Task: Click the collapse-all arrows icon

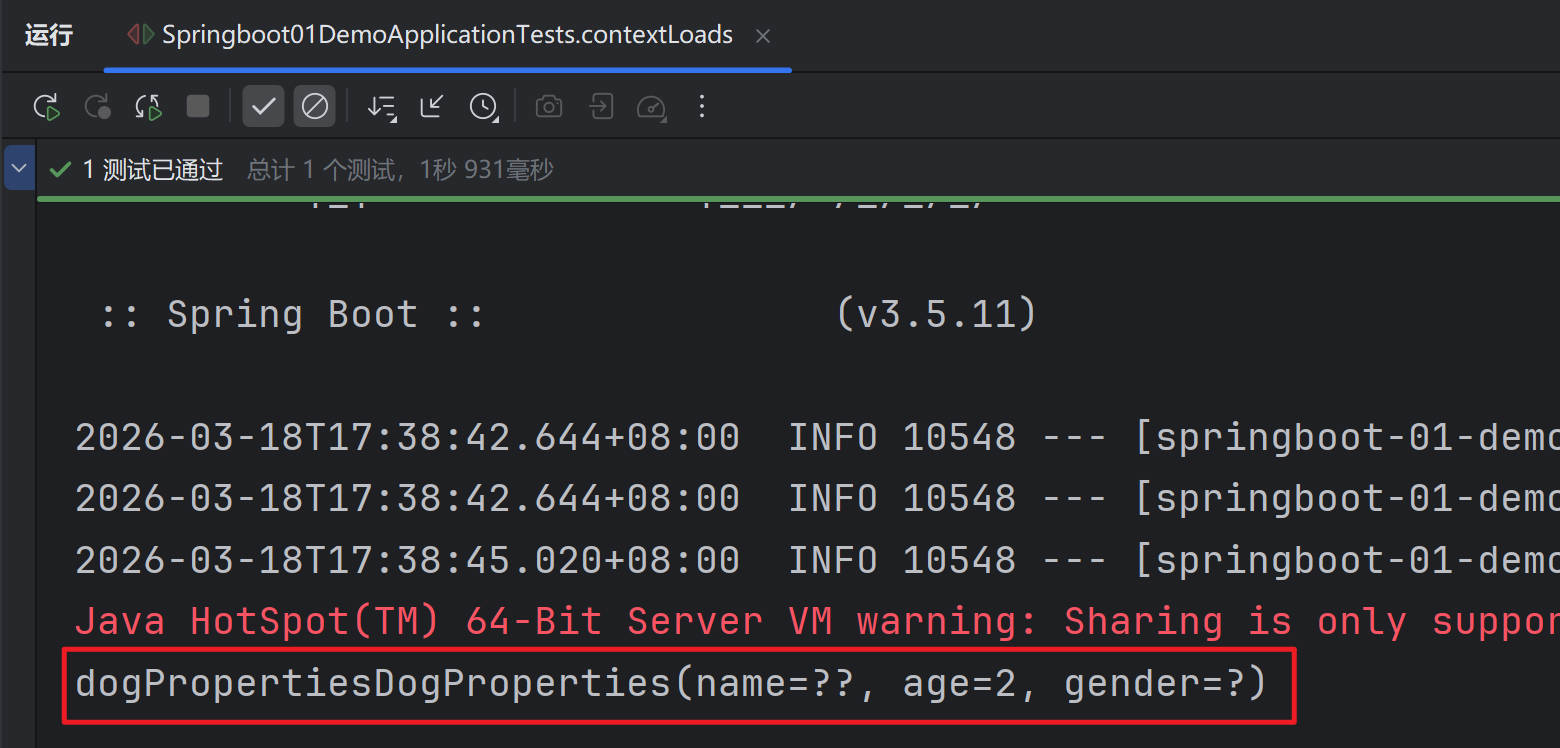Action: tap(432, 106)
